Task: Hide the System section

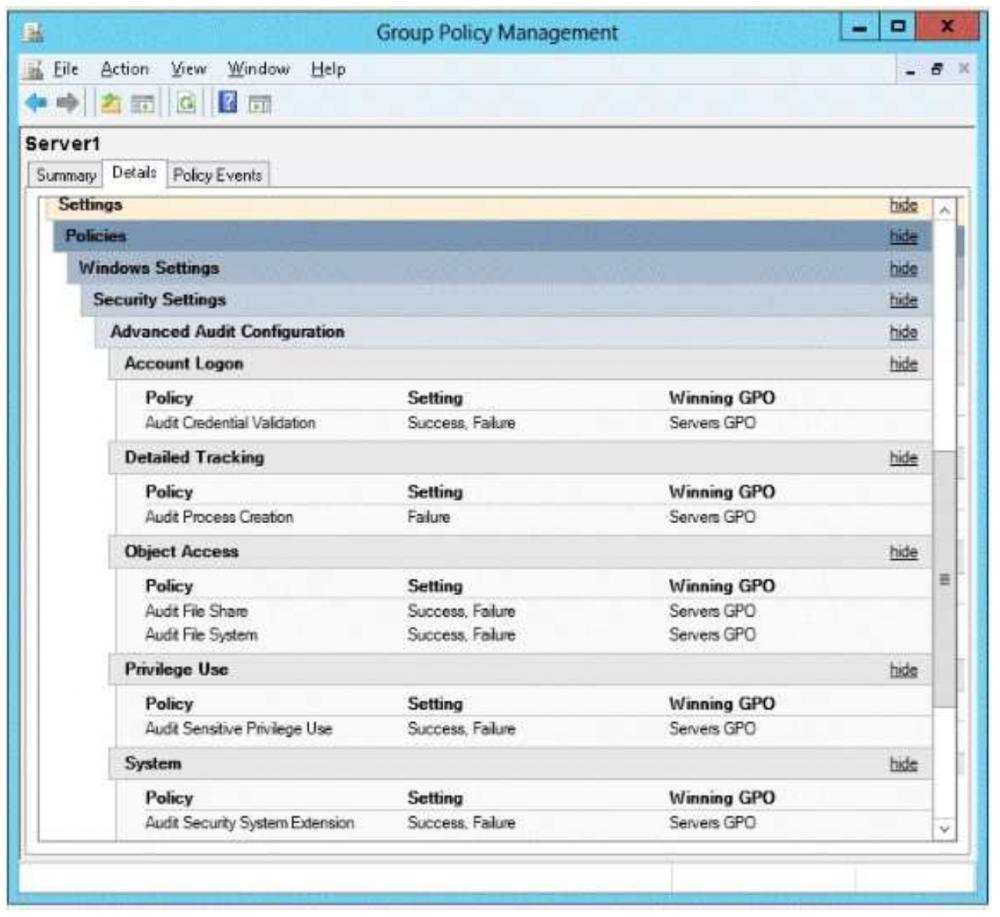Action: (x=903, y=764)
